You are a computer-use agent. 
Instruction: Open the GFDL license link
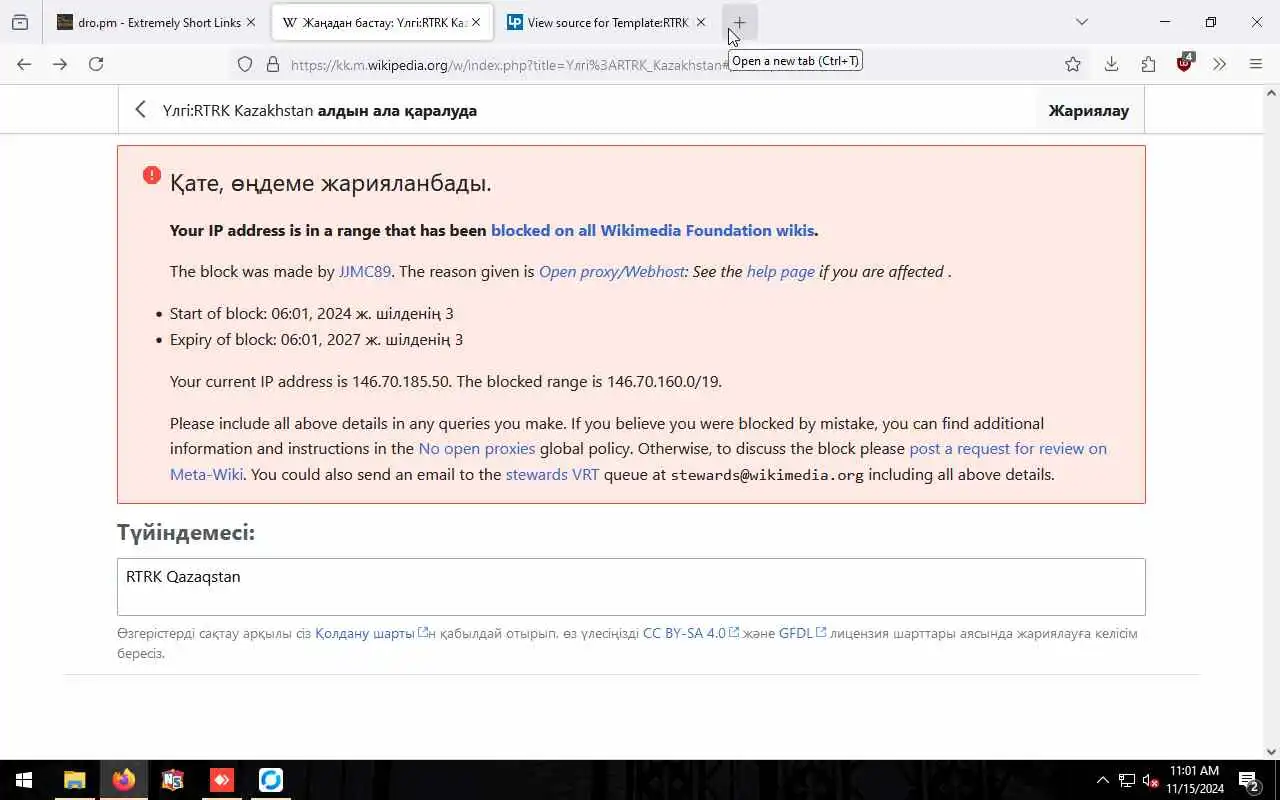pos(802,633)
